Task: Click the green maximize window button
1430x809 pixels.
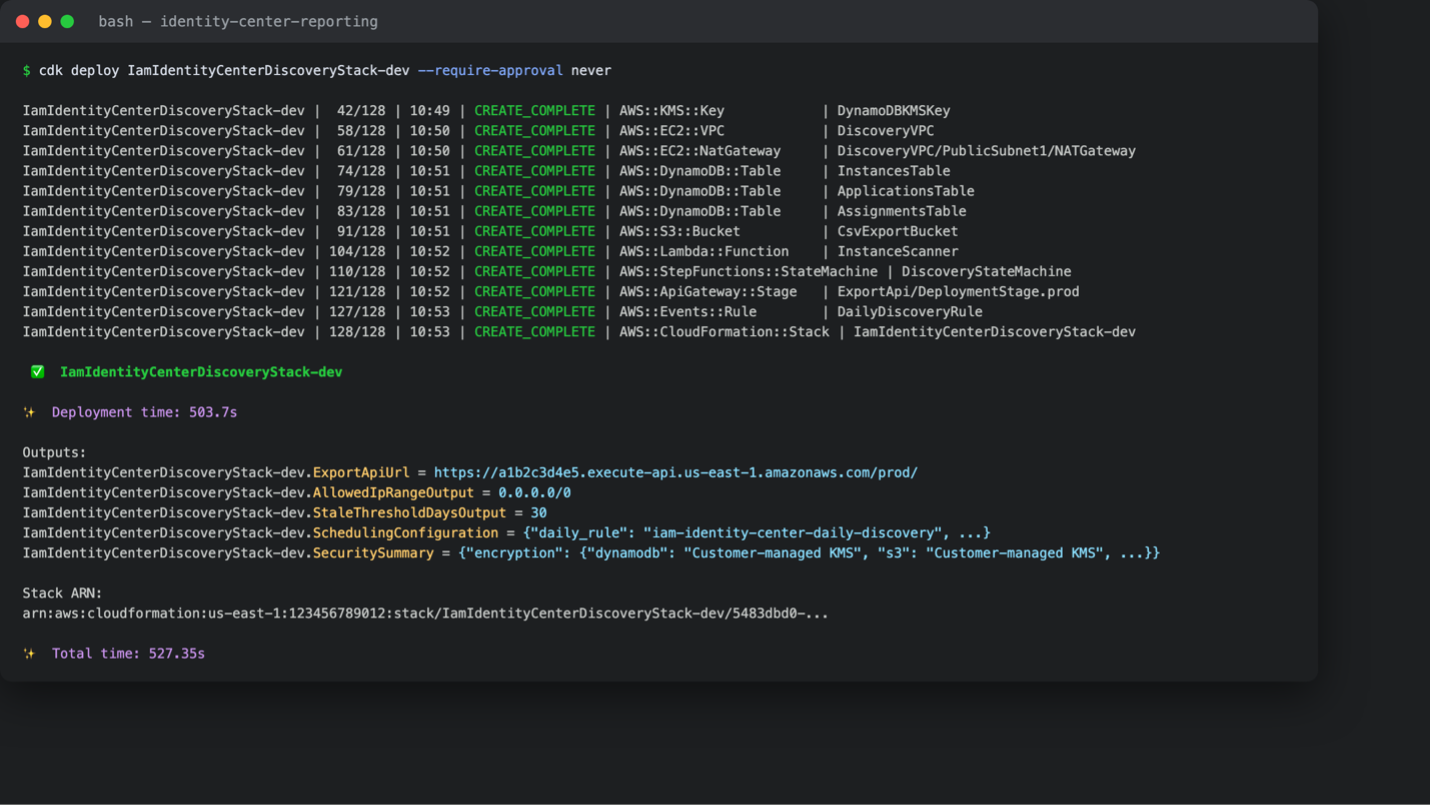Action: 67,21
